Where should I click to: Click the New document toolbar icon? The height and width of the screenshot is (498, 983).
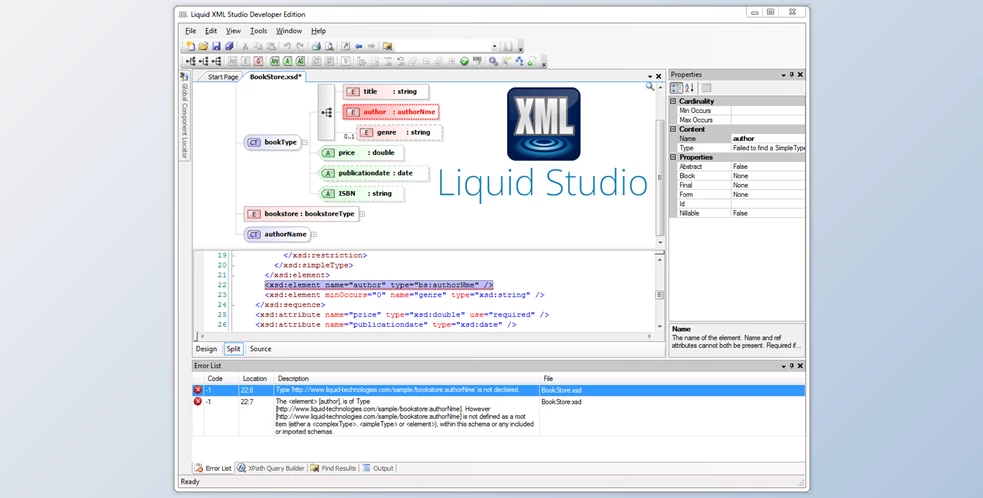click(190, 46)
